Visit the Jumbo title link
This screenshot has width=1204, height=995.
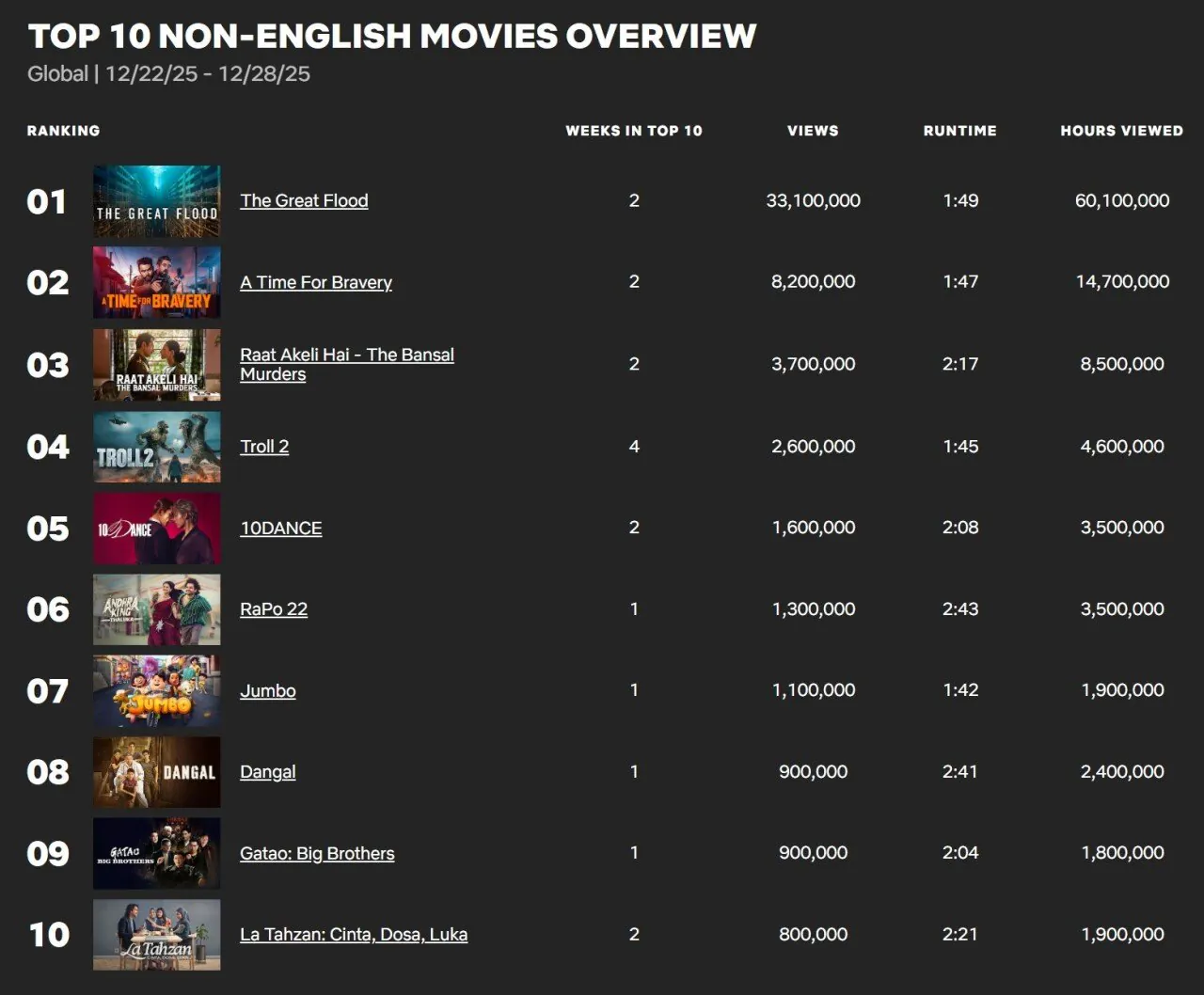268,691
